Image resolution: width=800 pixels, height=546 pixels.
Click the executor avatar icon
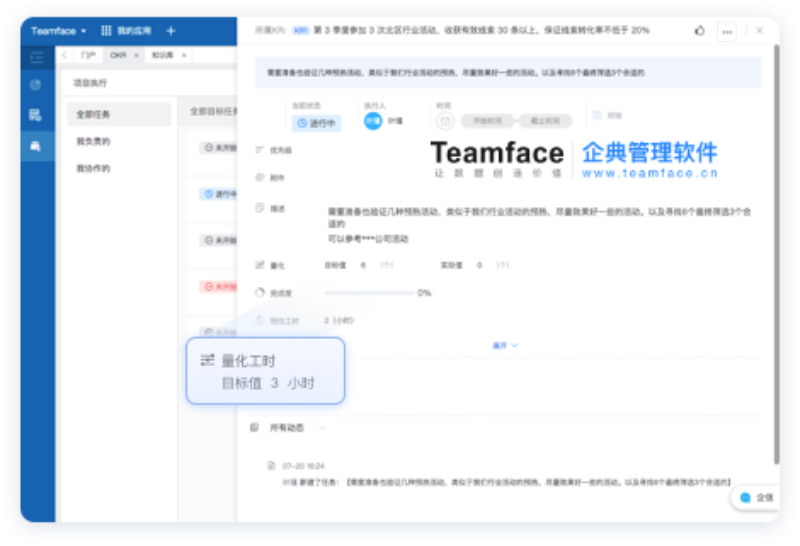[x=372, y=121]
